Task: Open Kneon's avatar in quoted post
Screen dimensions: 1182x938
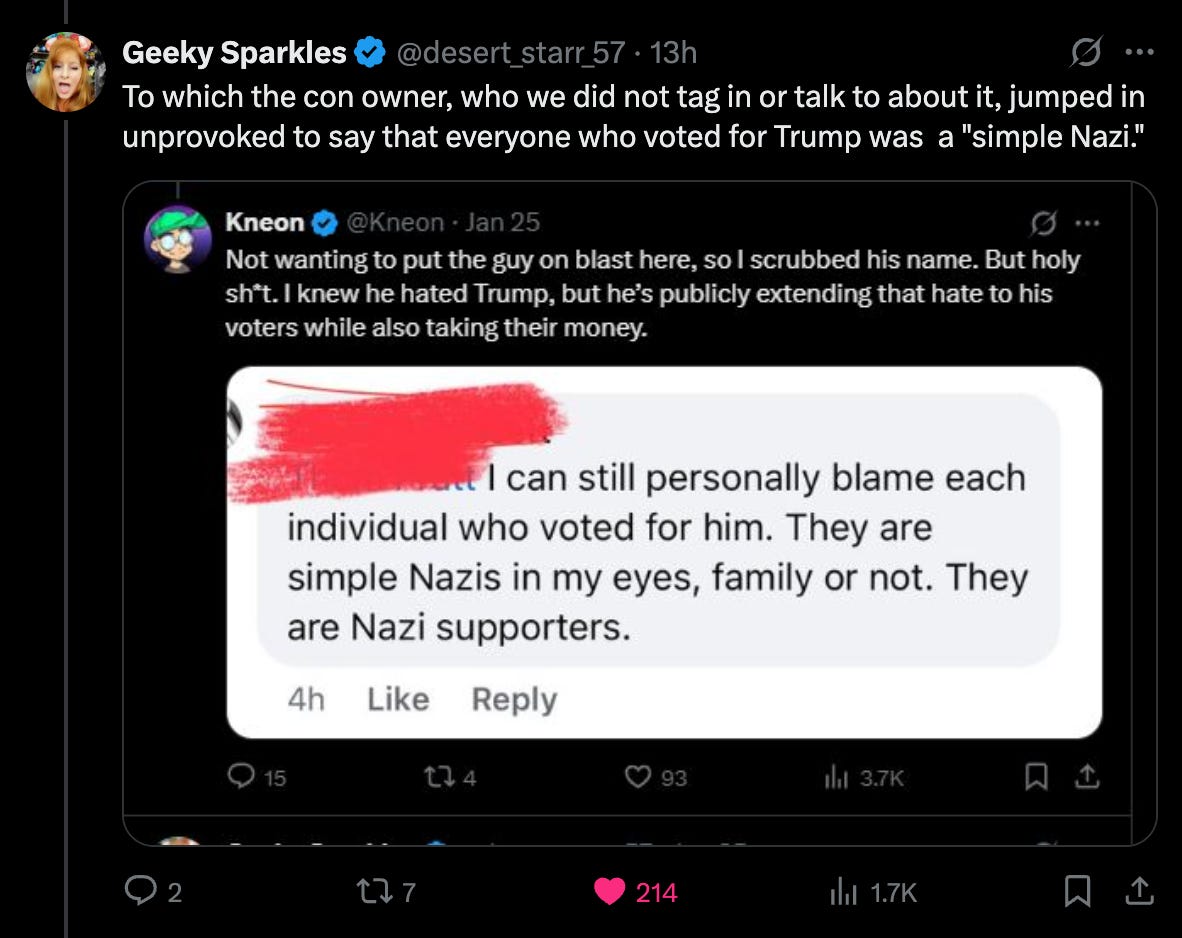Action: pyautogui.click(x=178, y=239)
